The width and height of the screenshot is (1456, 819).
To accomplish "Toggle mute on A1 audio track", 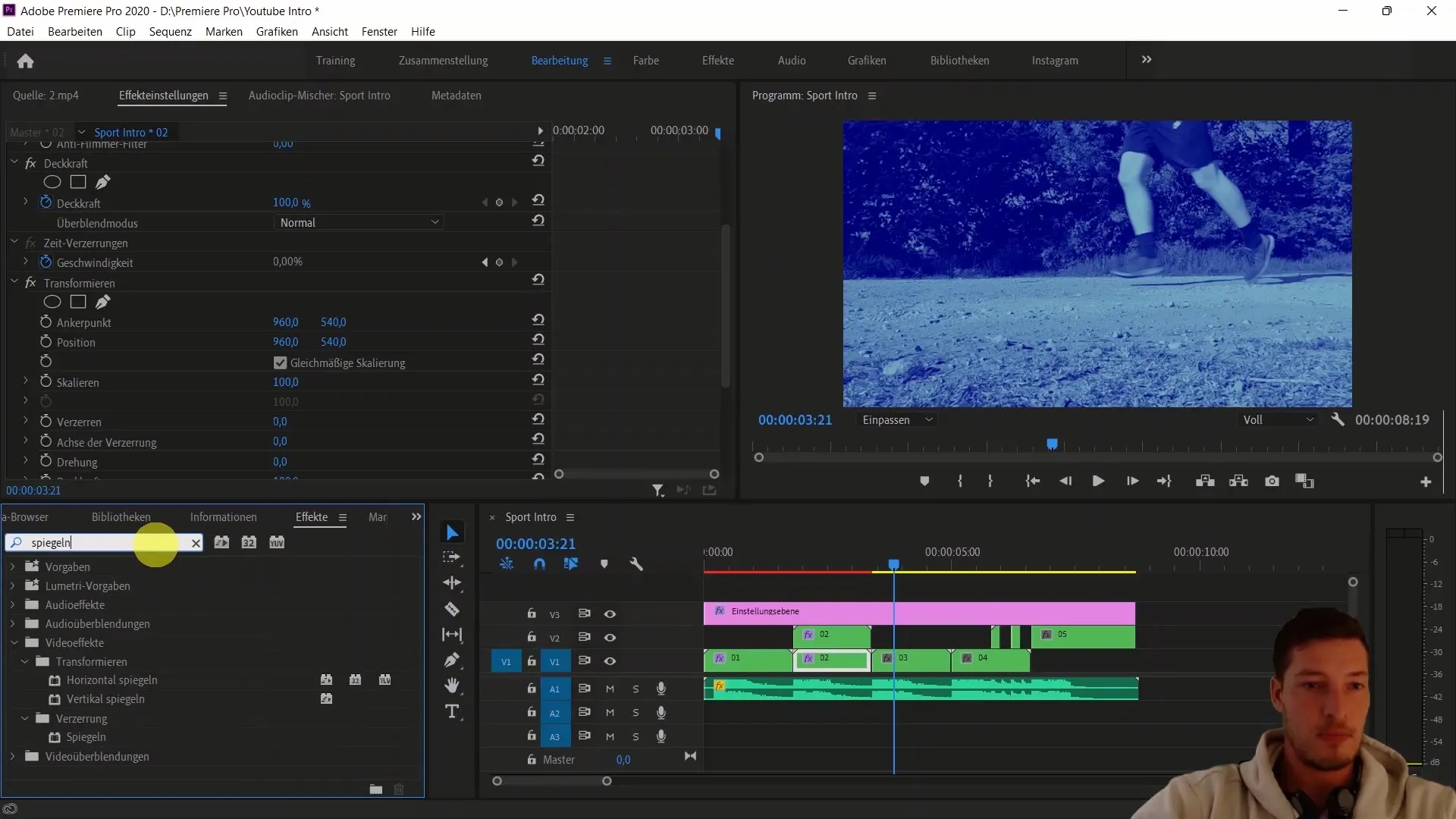I will [x=610, y=688].
